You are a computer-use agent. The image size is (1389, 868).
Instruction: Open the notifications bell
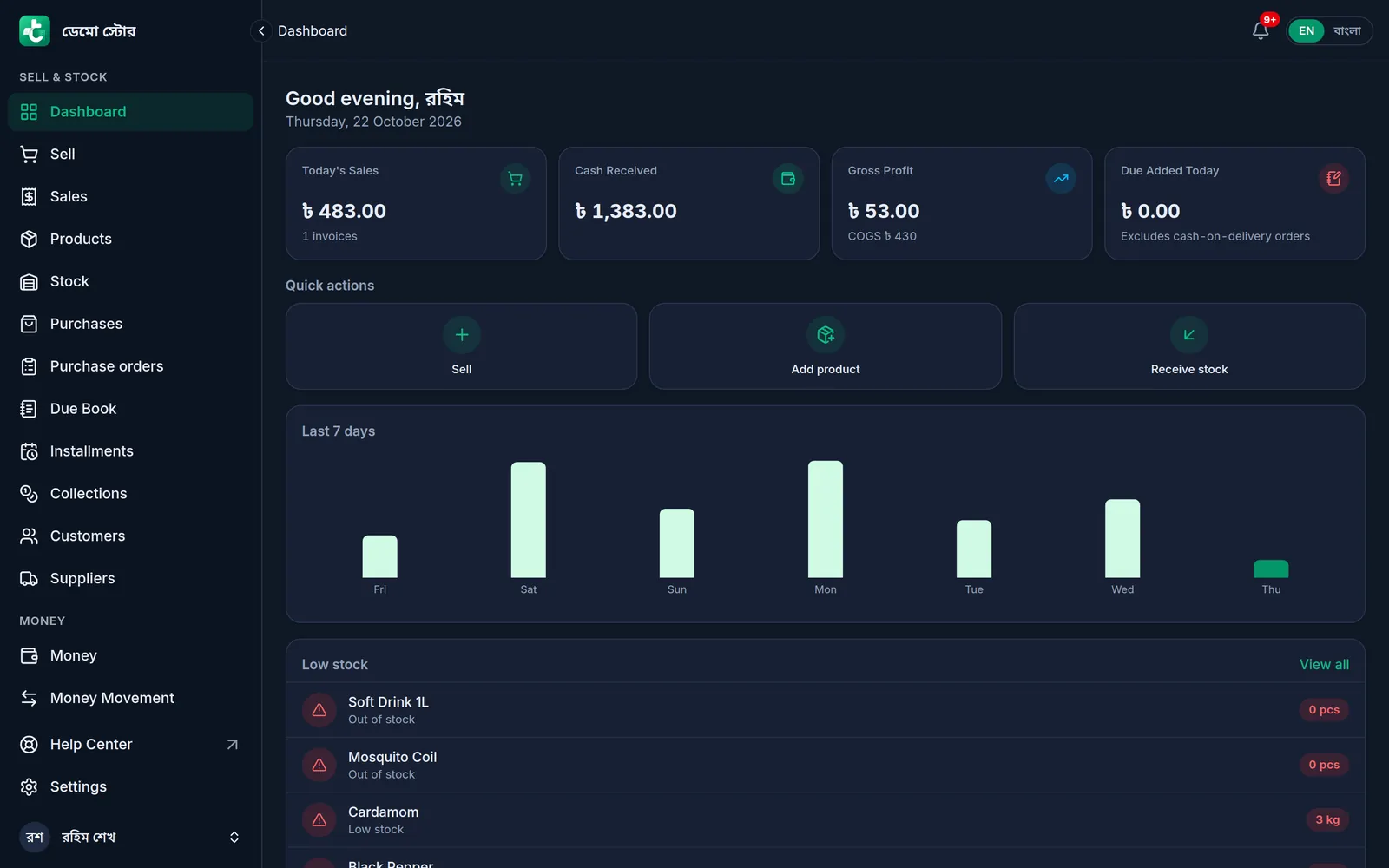point(1261,30)
